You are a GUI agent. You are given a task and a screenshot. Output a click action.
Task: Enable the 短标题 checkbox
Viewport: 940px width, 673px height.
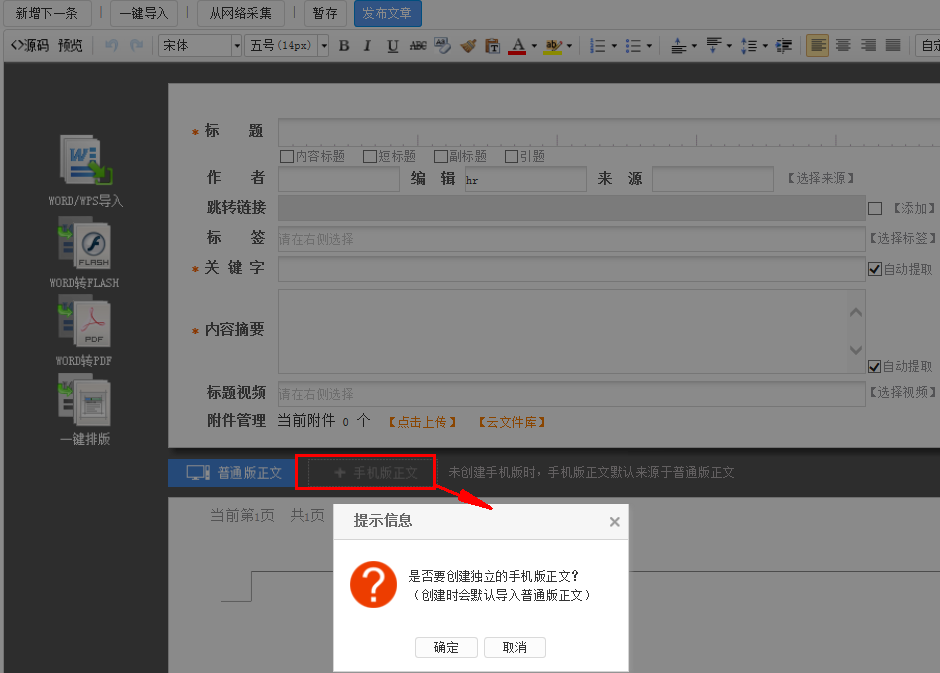click(370, 157)
